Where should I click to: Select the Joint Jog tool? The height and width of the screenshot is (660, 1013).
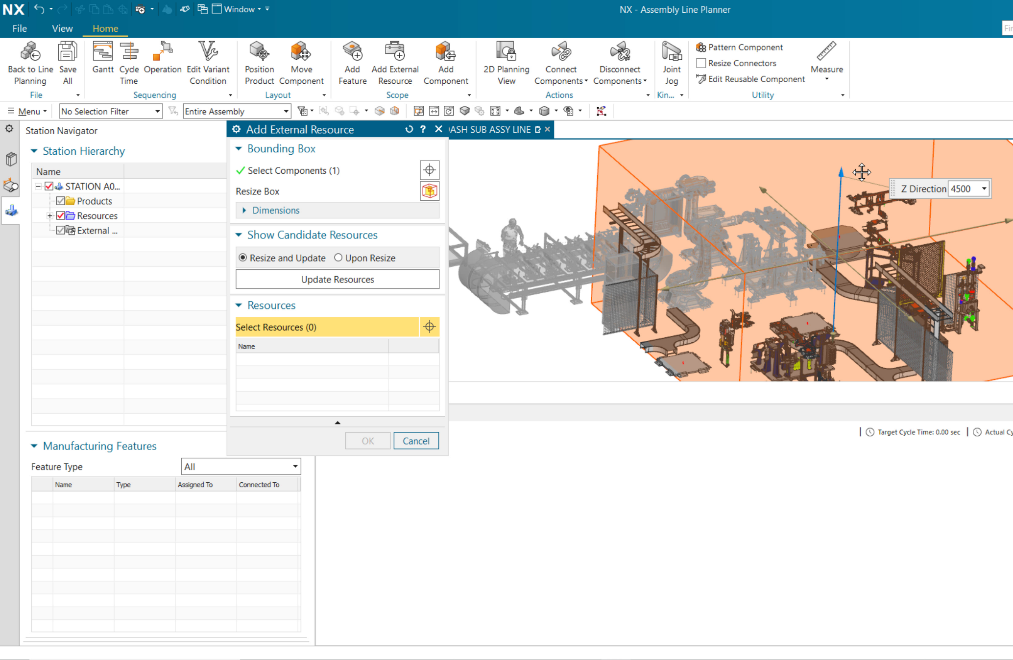coord(672,63)
